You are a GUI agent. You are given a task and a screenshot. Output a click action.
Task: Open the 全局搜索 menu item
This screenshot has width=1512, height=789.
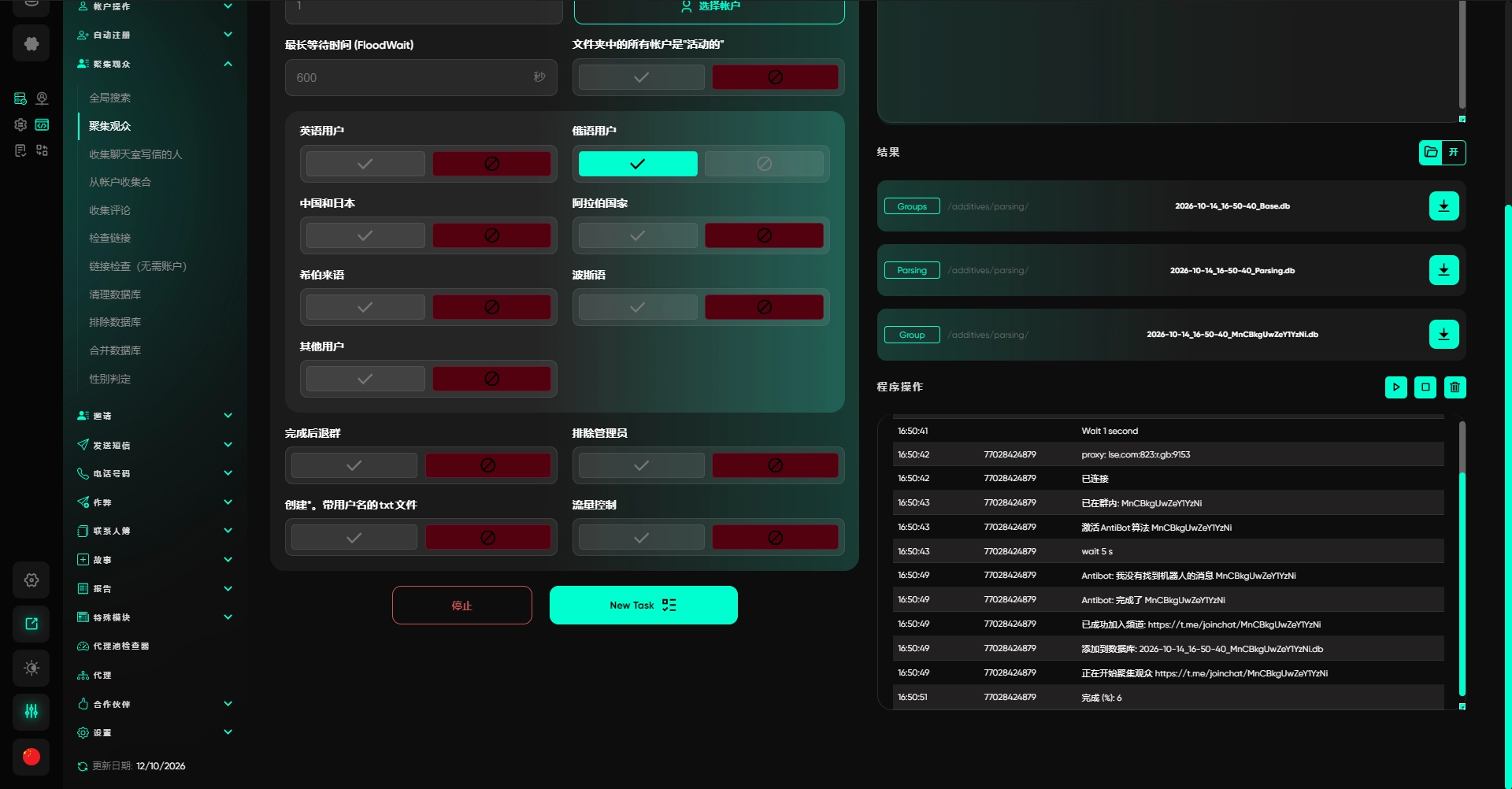point(110,98)
